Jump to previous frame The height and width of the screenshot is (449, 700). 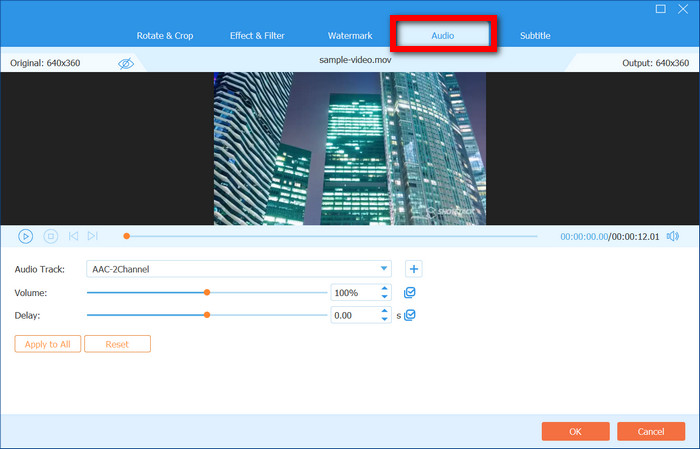73,236
